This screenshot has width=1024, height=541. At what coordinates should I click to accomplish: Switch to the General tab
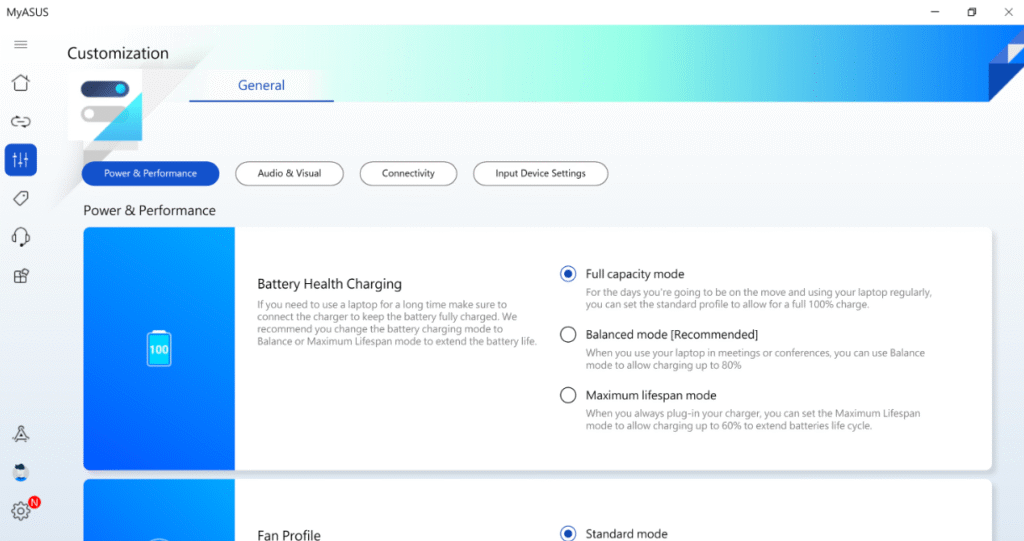(261, 86)
